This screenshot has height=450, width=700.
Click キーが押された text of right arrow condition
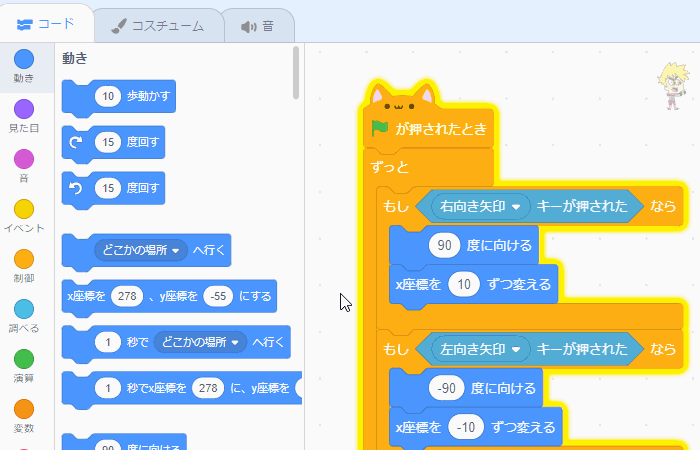click(582, 206)
